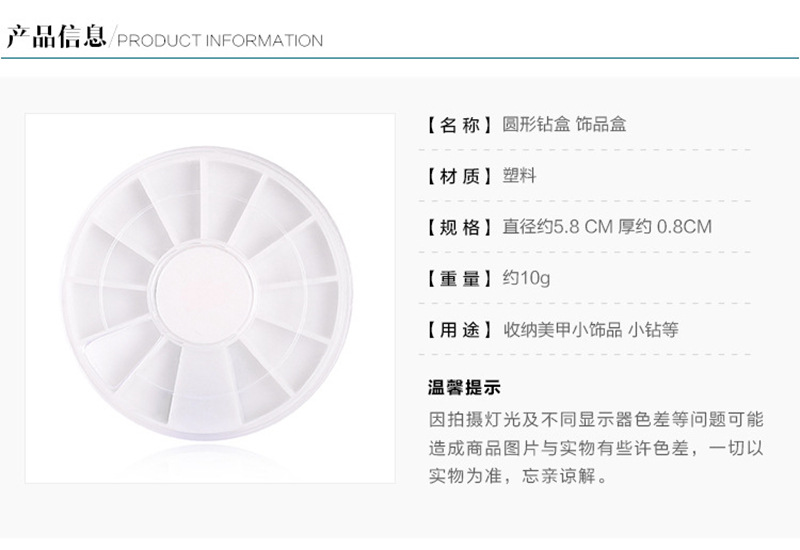Click the 约10g weight value
The width and height of the screenshot is (800, 550).
pos(526,278)
